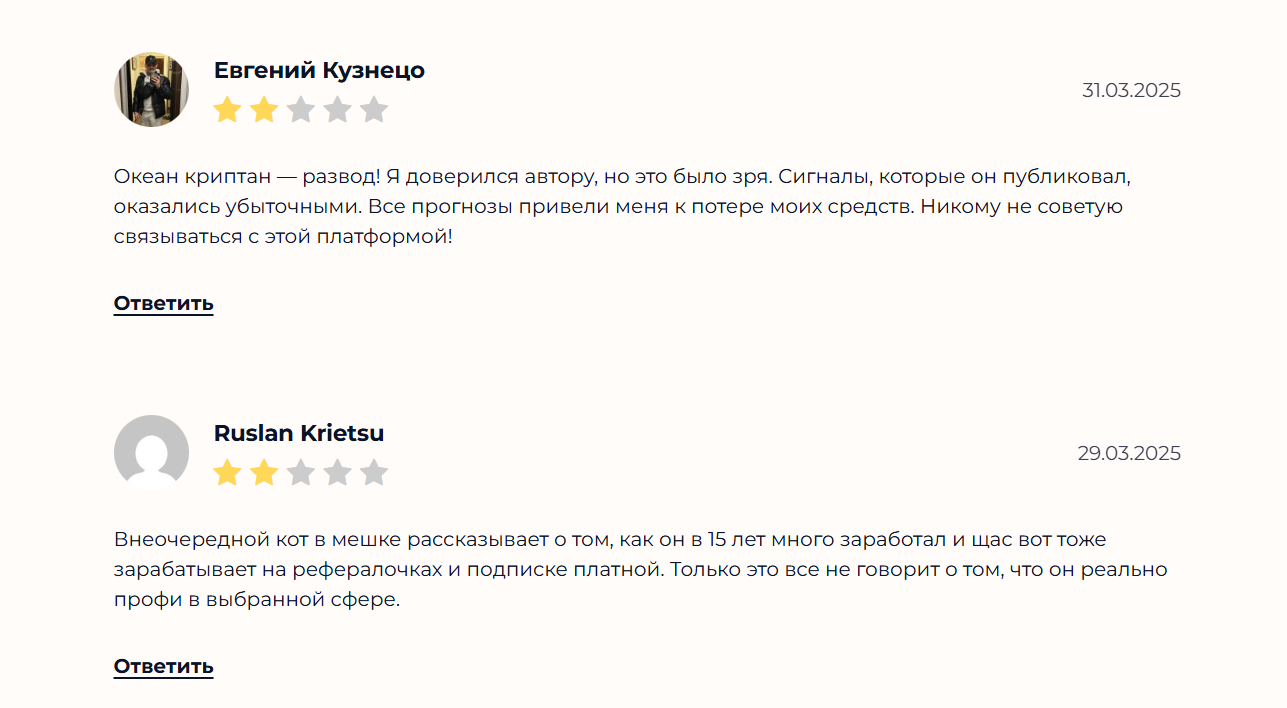Image resolution: width=1287 pixels, height=708 pixels.
Task: Open Евгений Кузнецо's profile photo
Action: pos(151,90)
